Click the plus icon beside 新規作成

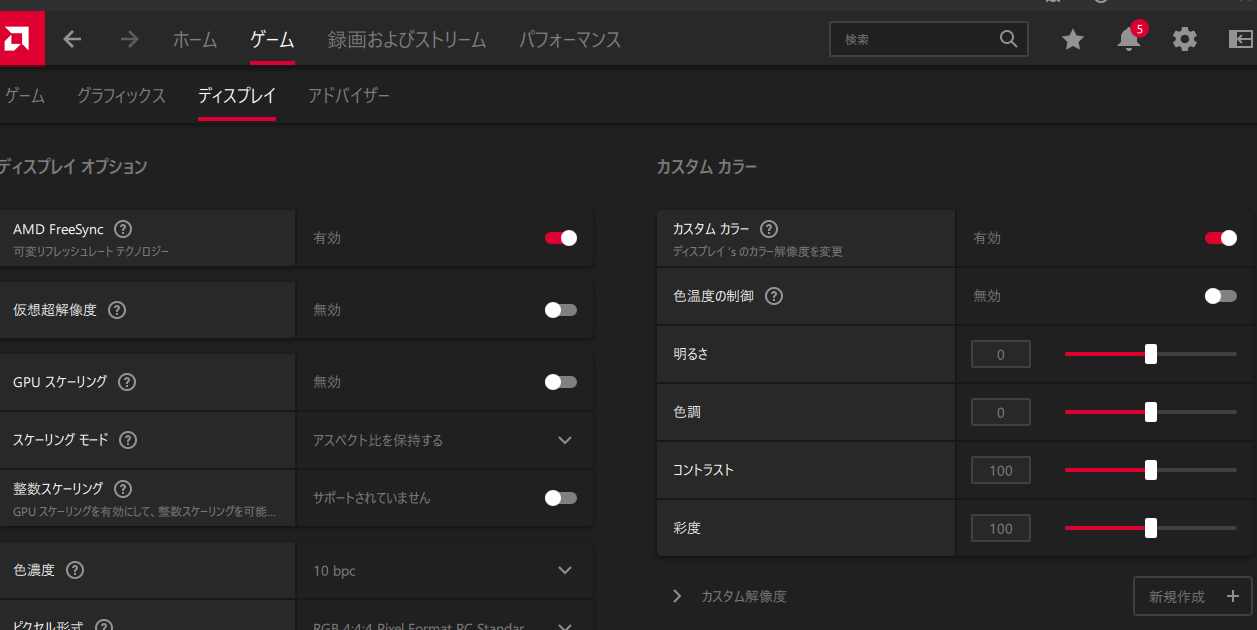1231,596
